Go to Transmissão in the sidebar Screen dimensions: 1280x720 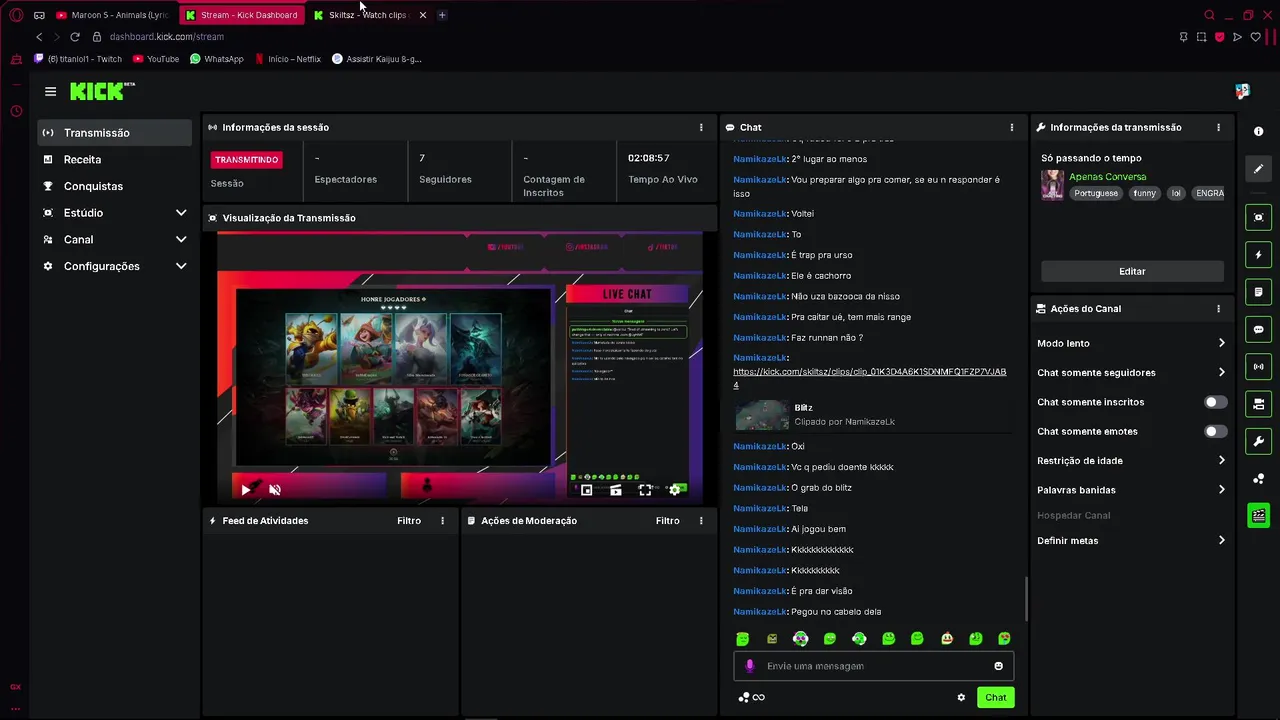click(x=116, y=133)
